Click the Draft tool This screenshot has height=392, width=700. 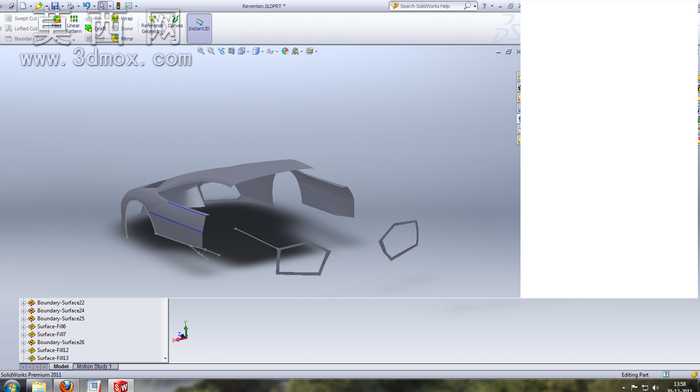click(96, 29)
